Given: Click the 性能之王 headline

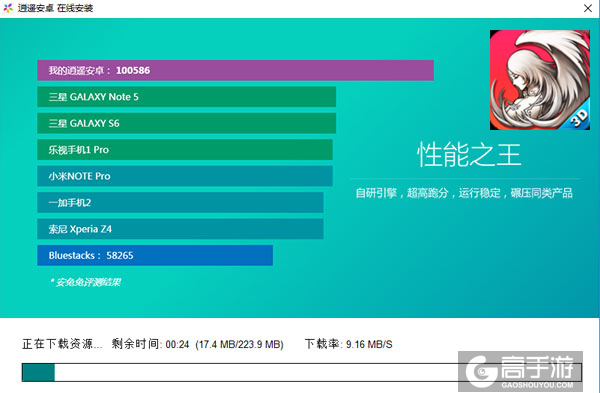Looking at the screenshot, I should point(469,155).
